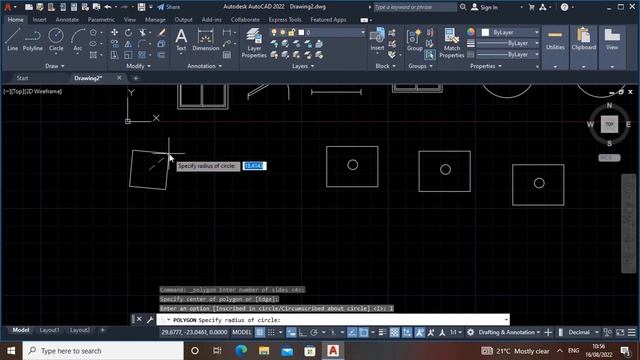Open the layer selection dropdown
Image resolution: width=640 pixels, height=360 pixels.
[x=362, y=32]
